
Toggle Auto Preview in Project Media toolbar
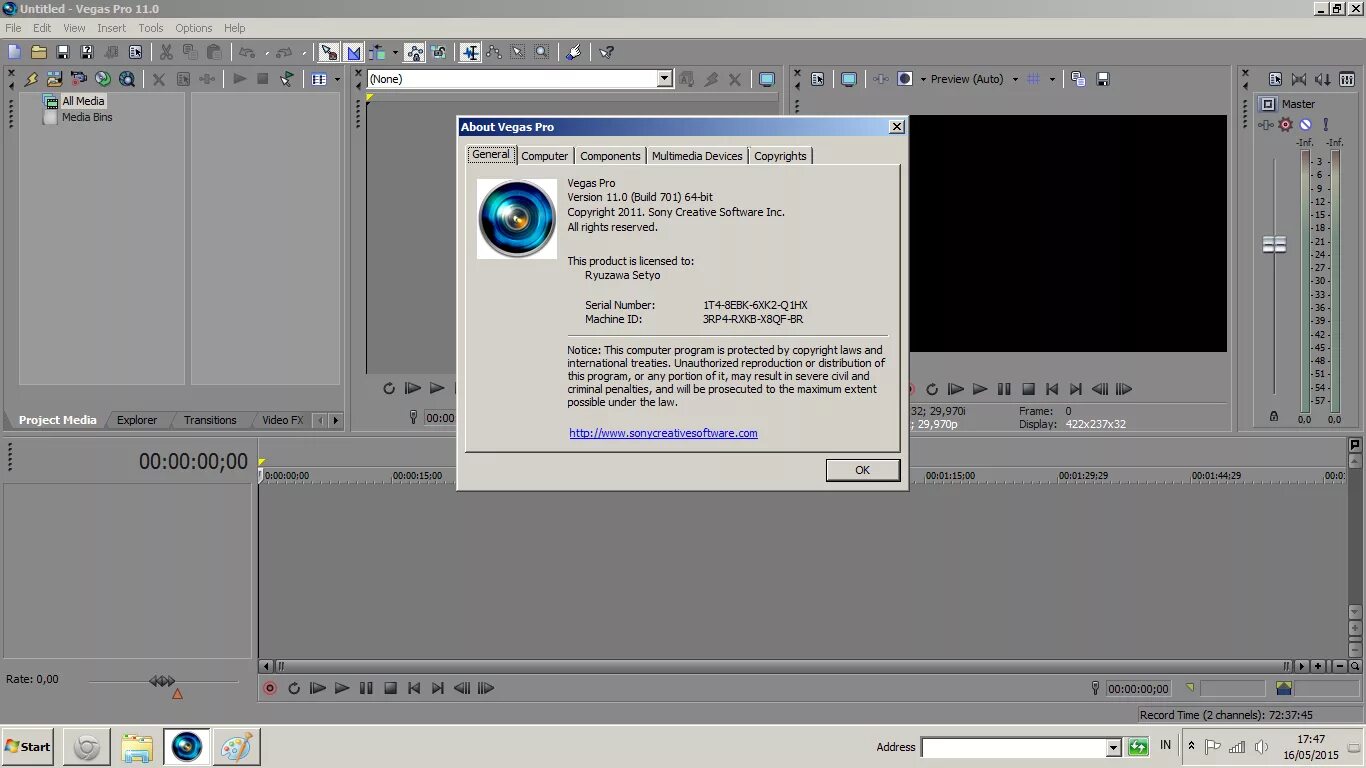287,79
